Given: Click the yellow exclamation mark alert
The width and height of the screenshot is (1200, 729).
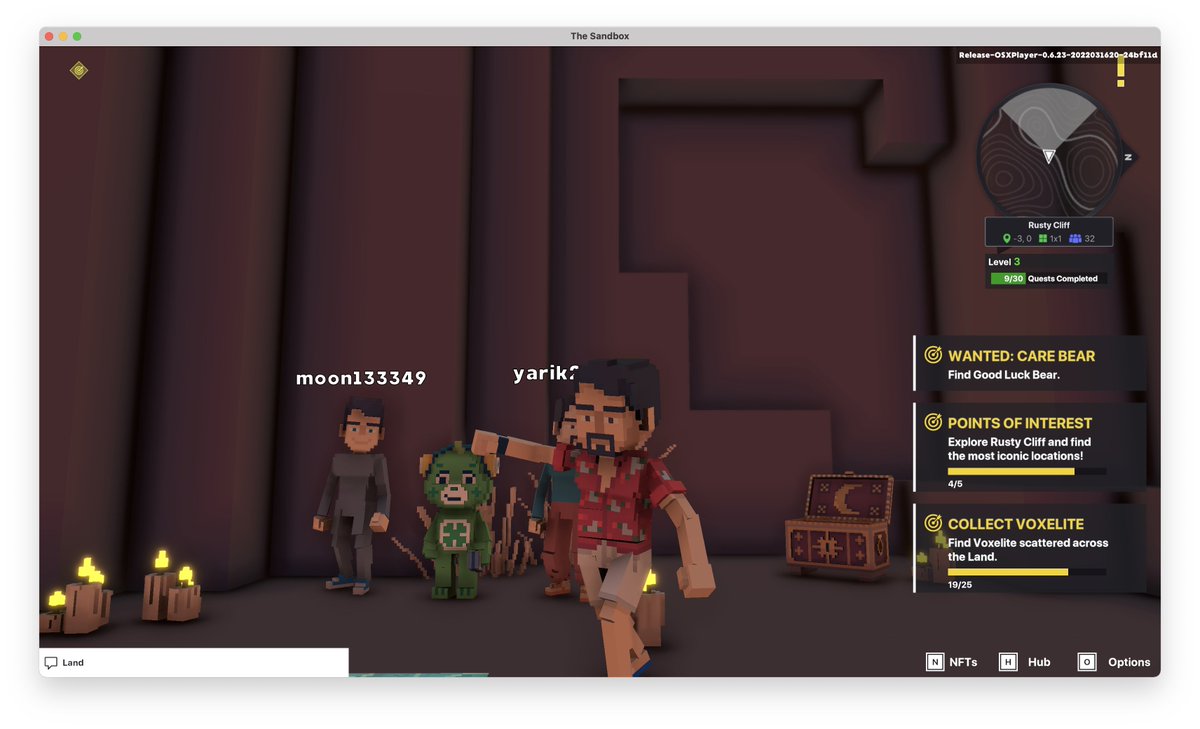Looking at the screenshot, I should [x=1121, y=72].
